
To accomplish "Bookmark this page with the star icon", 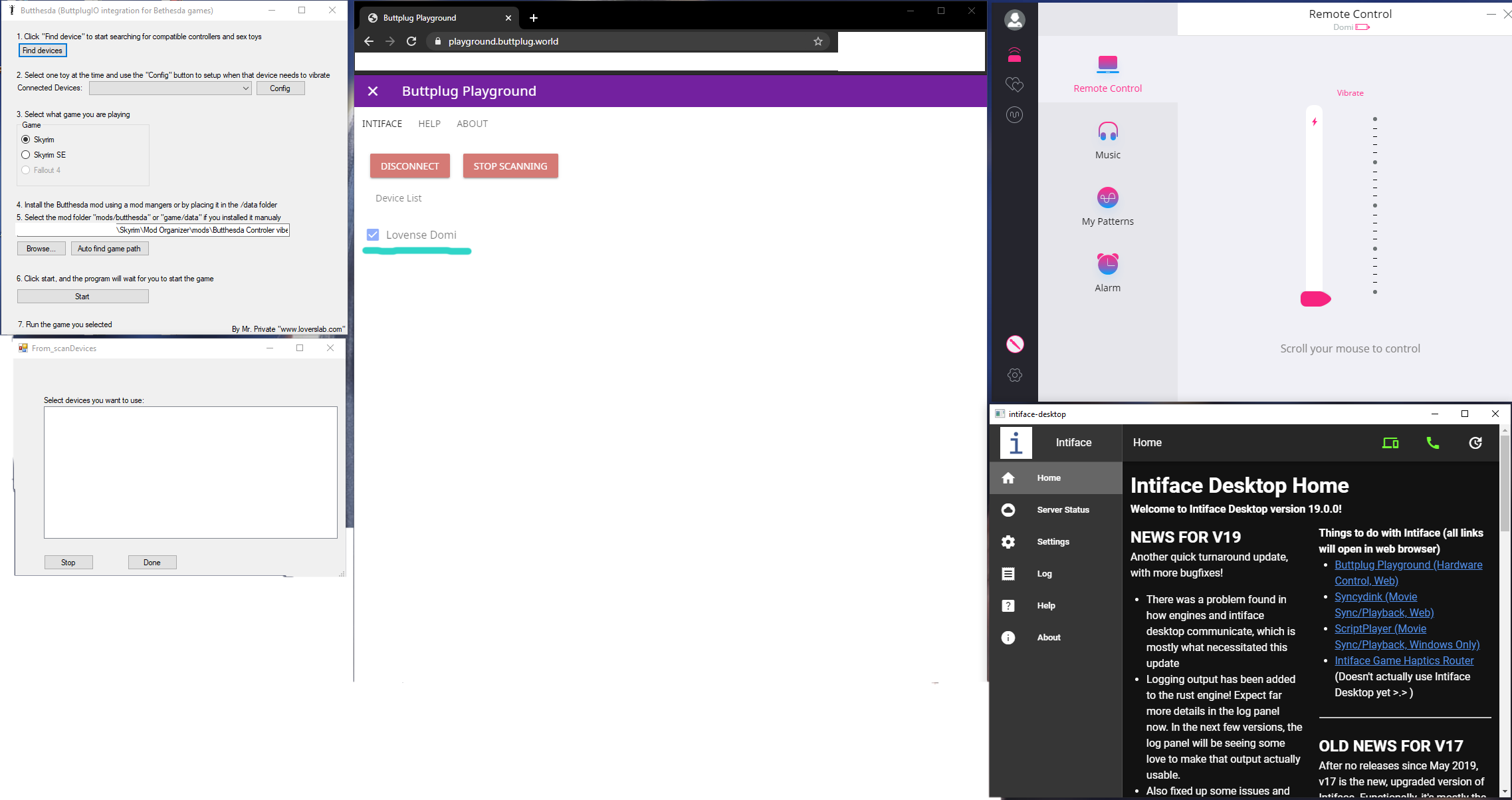I will (818, 41).
